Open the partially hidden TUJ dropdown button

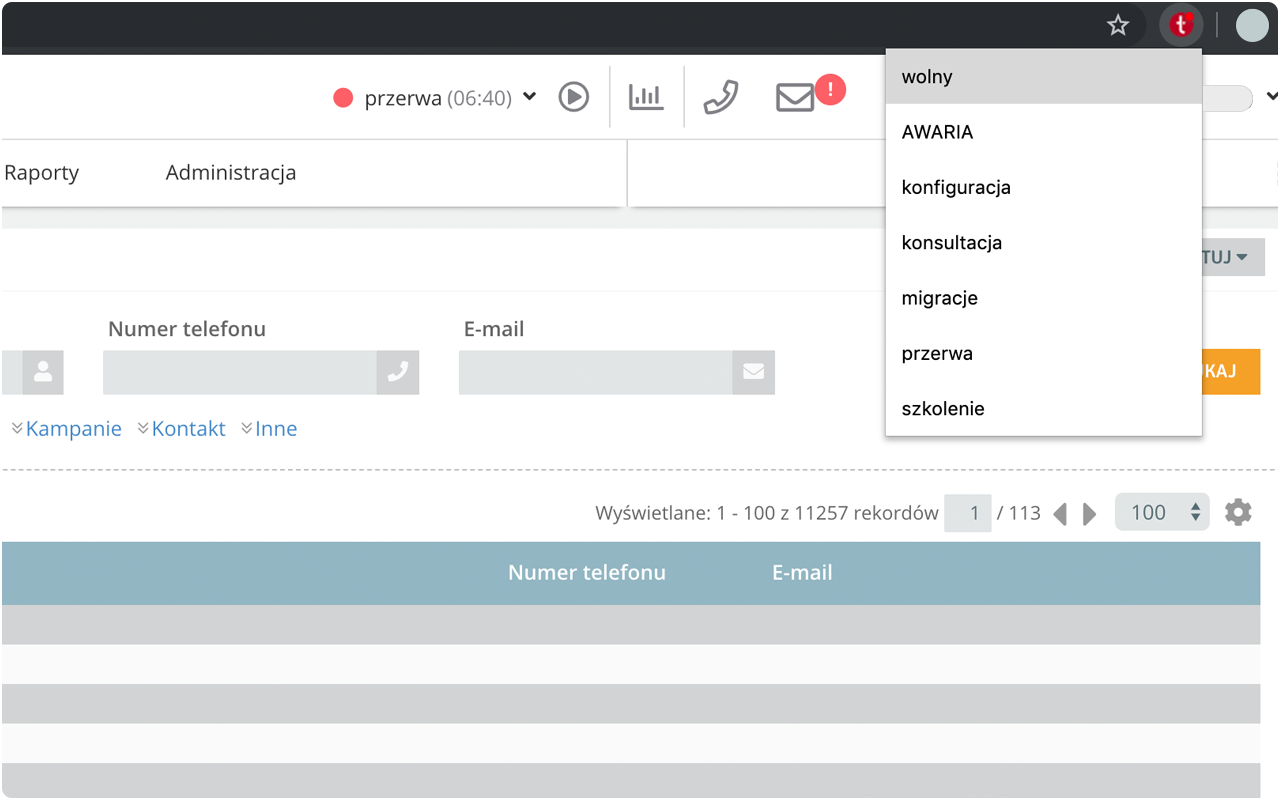pos(1233,257)
